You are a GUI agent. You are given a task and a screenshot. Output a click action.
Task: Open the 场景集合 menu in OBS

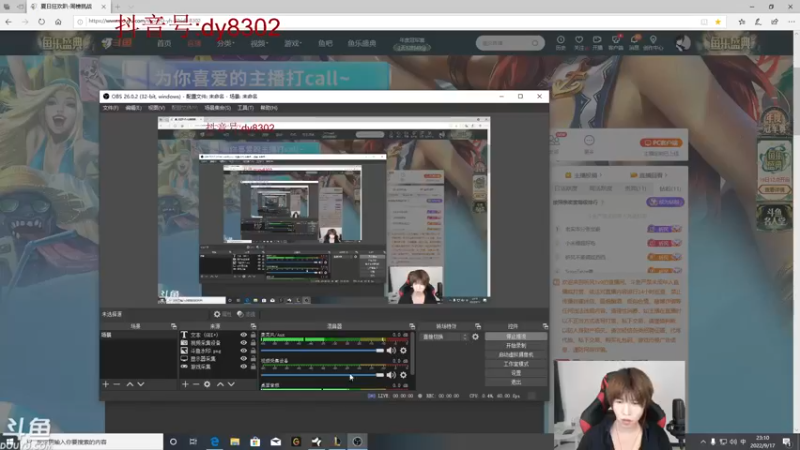[217, 108]
